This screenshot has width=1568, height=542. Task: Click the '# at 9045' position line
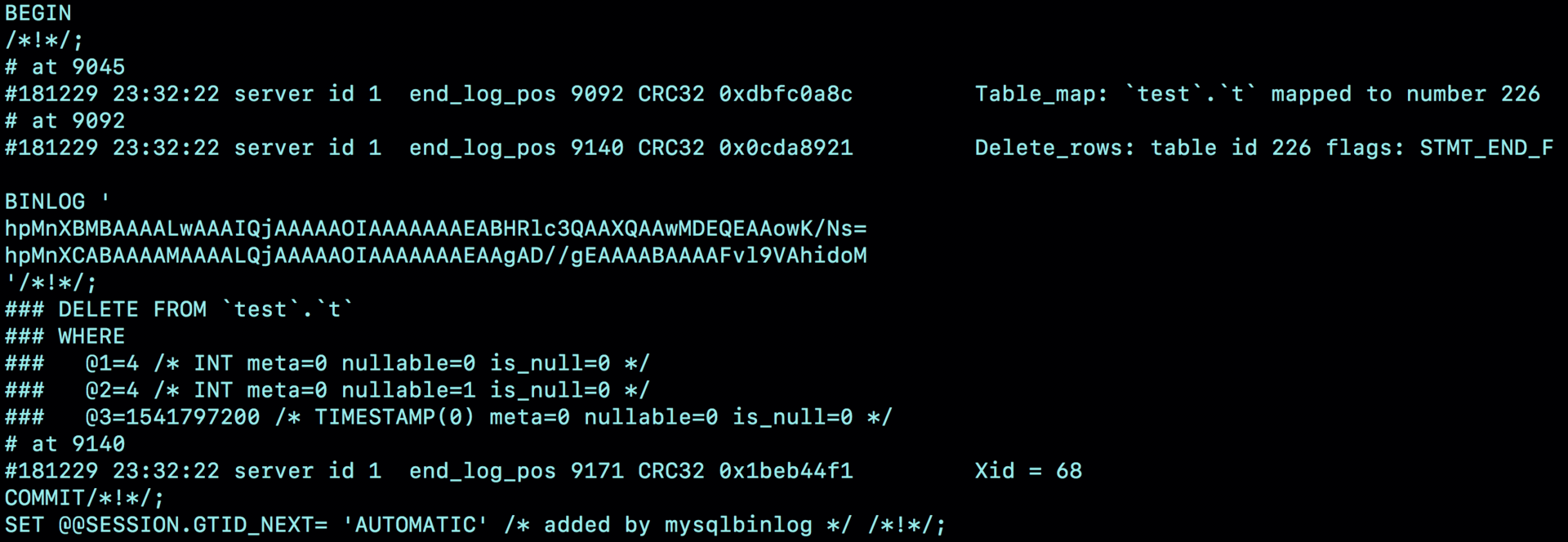coord(65,67)
